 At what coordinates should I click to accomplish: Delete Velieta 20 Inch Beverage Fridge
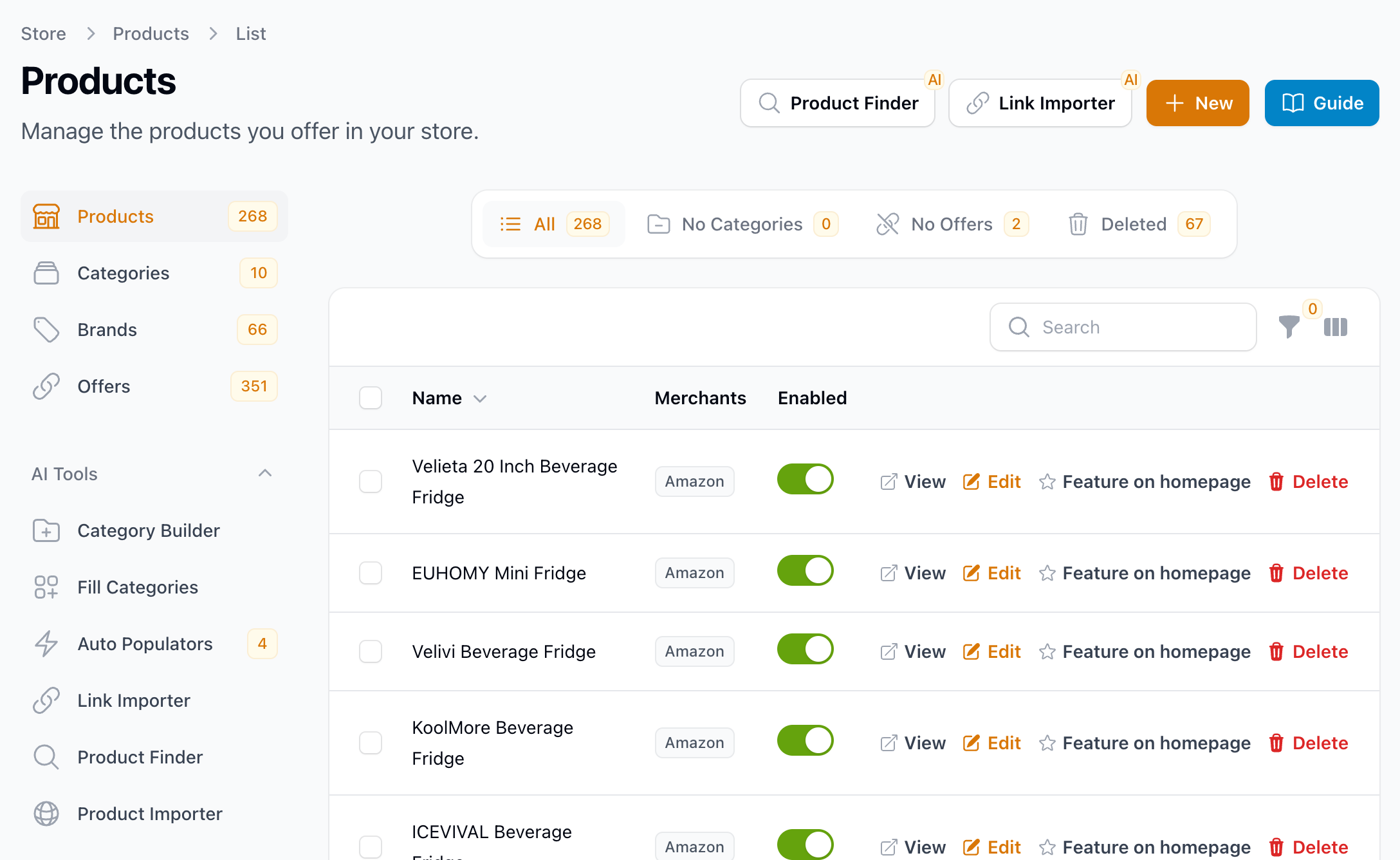[x=1308, y=481]
